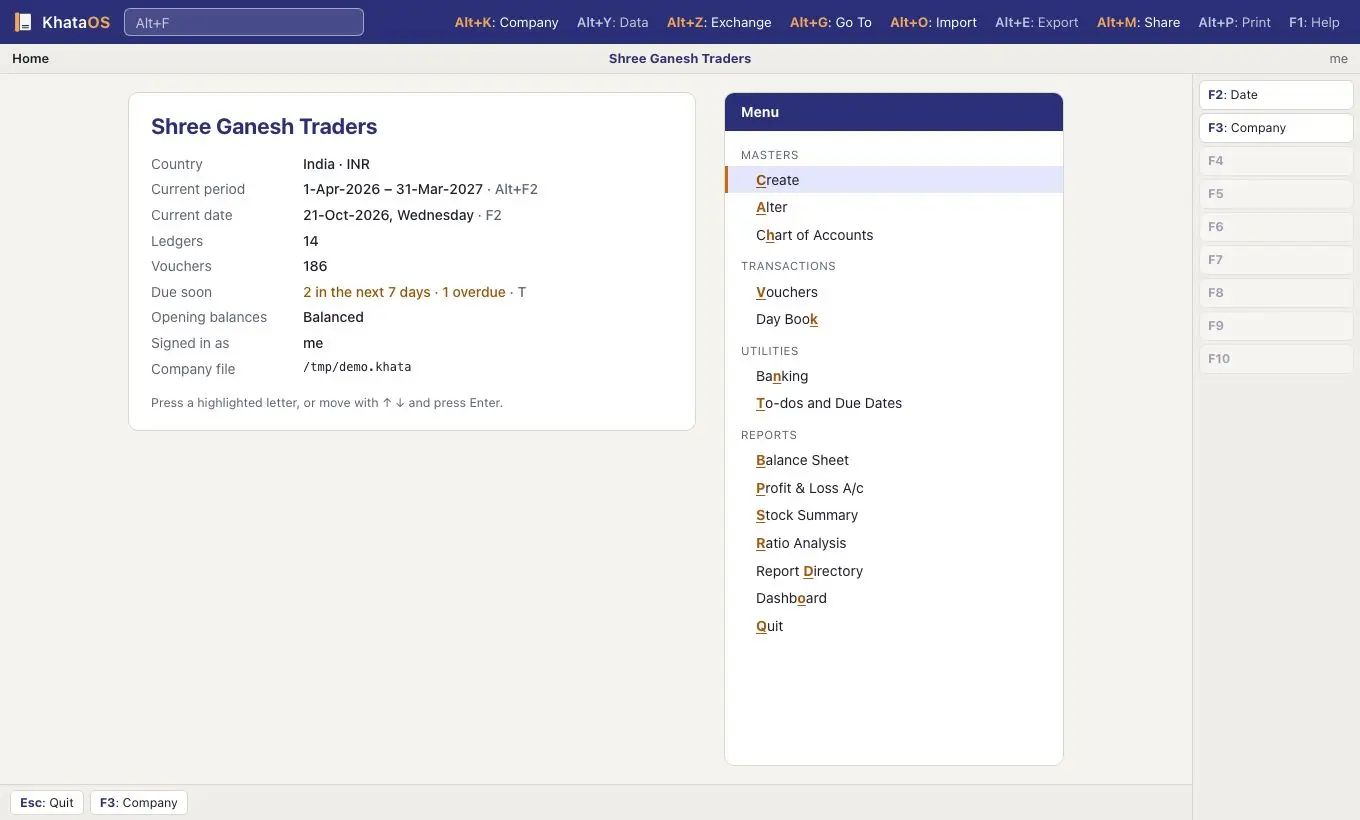Select Create under Masters
The image size is (1360, 820).
[894, 180]
